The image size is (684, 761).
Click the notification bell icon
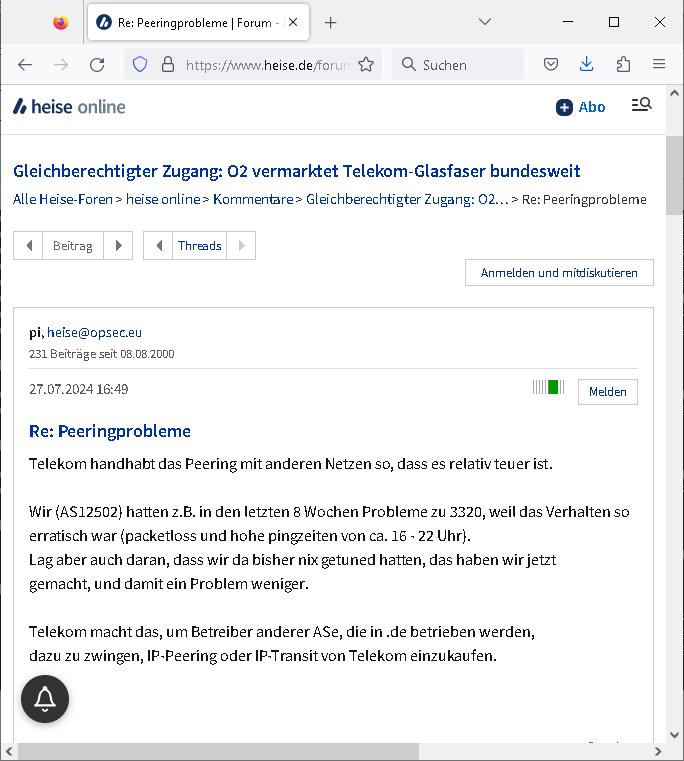45,699
